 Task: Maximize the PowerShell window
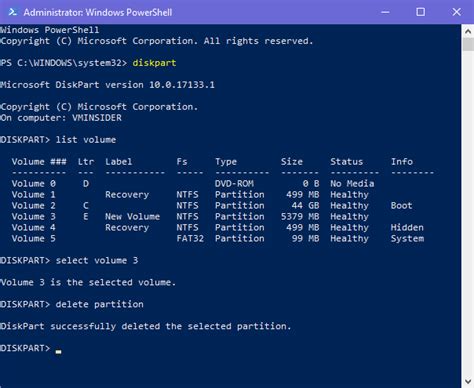pos(421,12)
